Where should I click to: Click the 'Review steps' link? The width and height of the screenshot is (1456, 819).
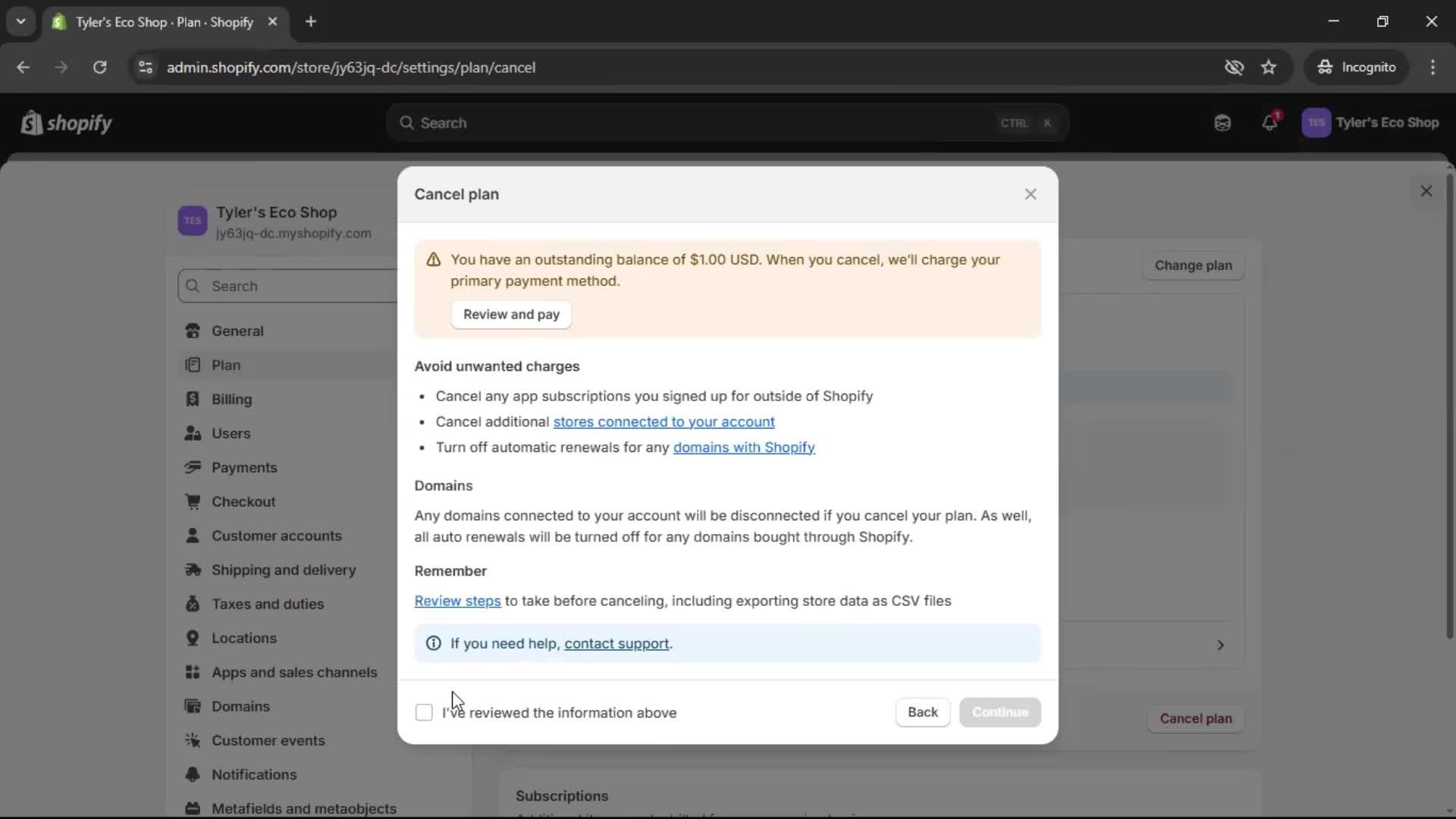457,601
